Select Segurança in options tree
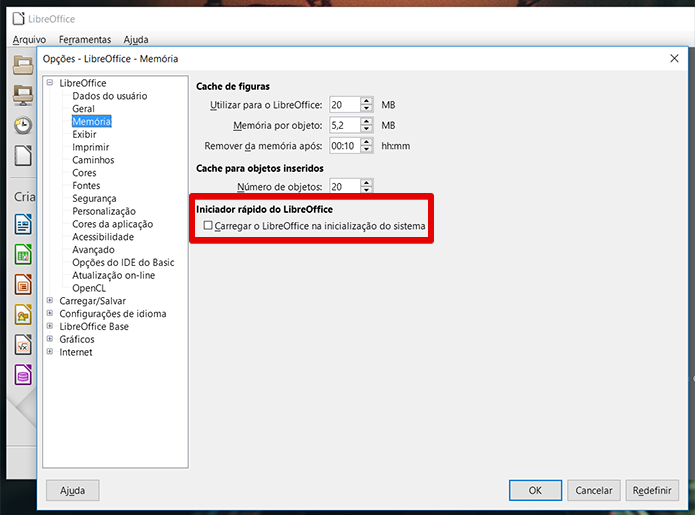Viewport: 695px width, 515px height. (x=94, y=199)
